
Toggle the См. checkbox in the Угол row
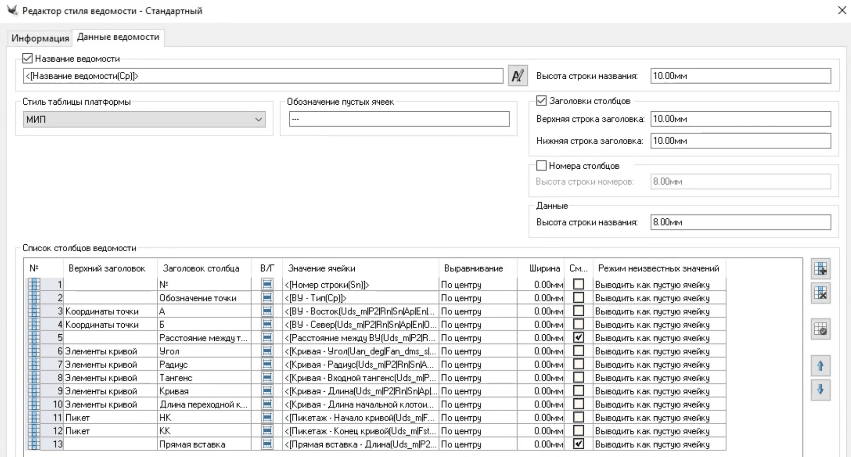579,351
